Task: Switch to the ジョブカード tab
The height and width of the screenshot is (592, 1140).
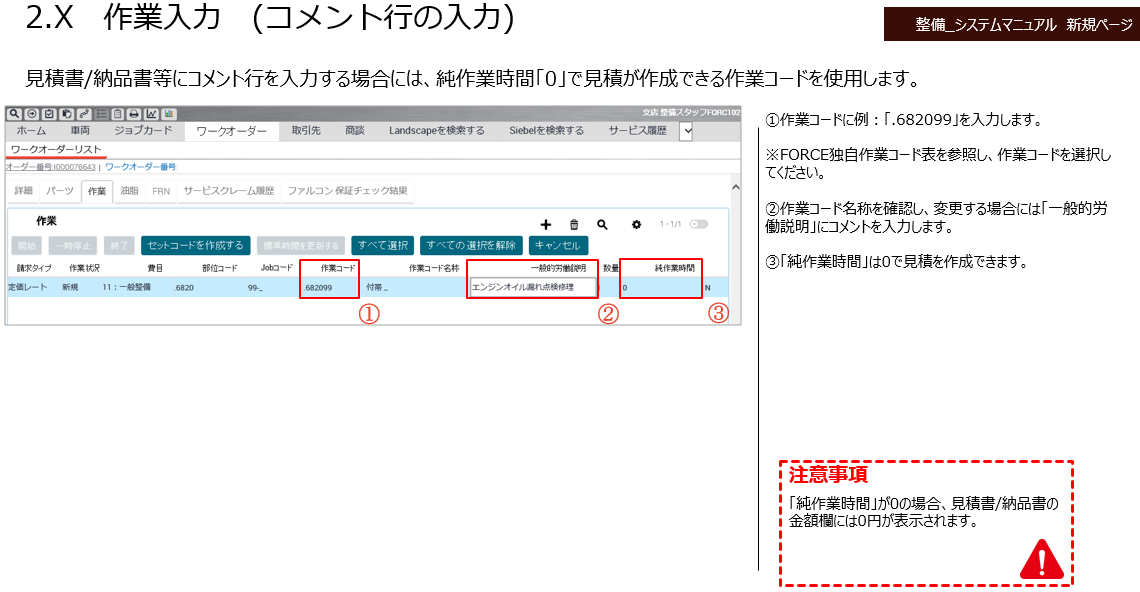Action: [143, 131]
